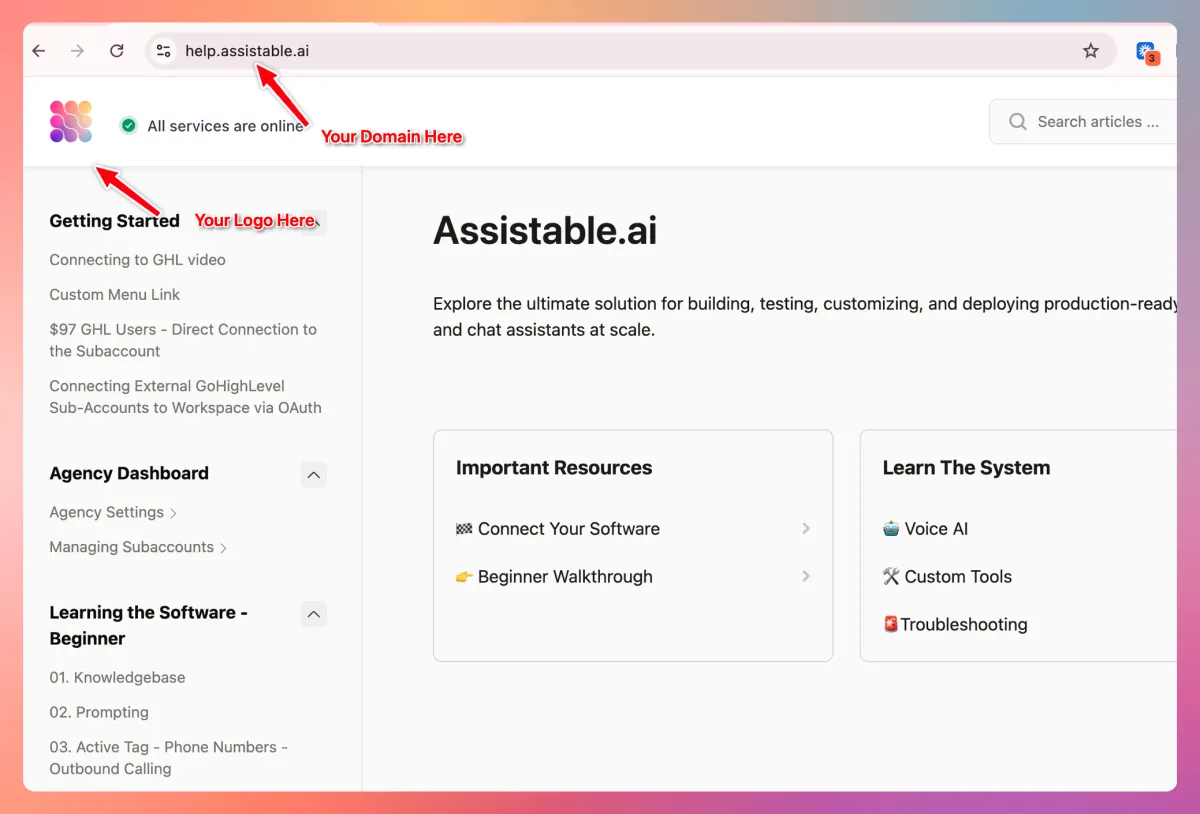Go back with the browser back arrow
The image size is (1200, 814).
(39, 51)
